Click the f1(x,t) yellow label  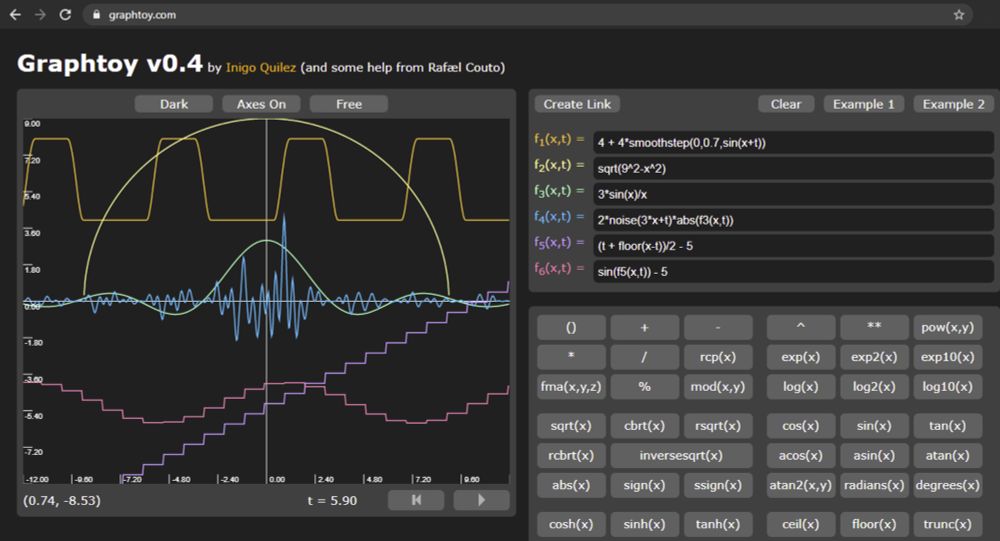click(559, 140)
